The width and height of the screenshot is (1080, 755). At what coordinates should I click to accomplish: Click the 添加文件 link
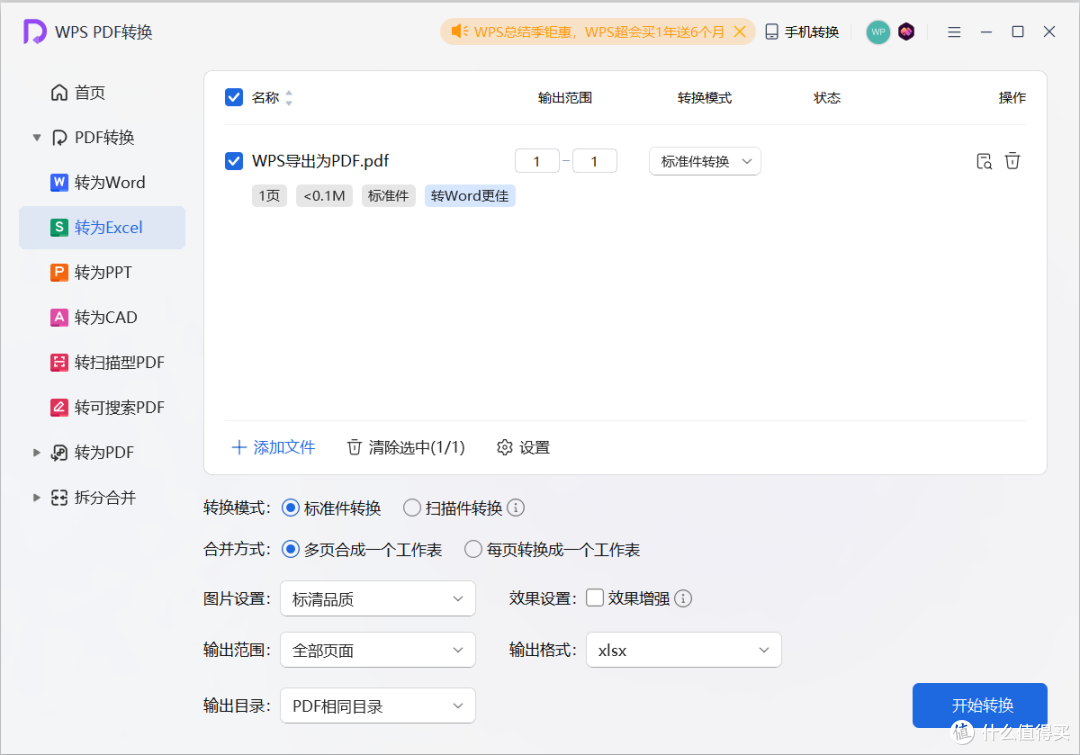(x=273, y=447)
